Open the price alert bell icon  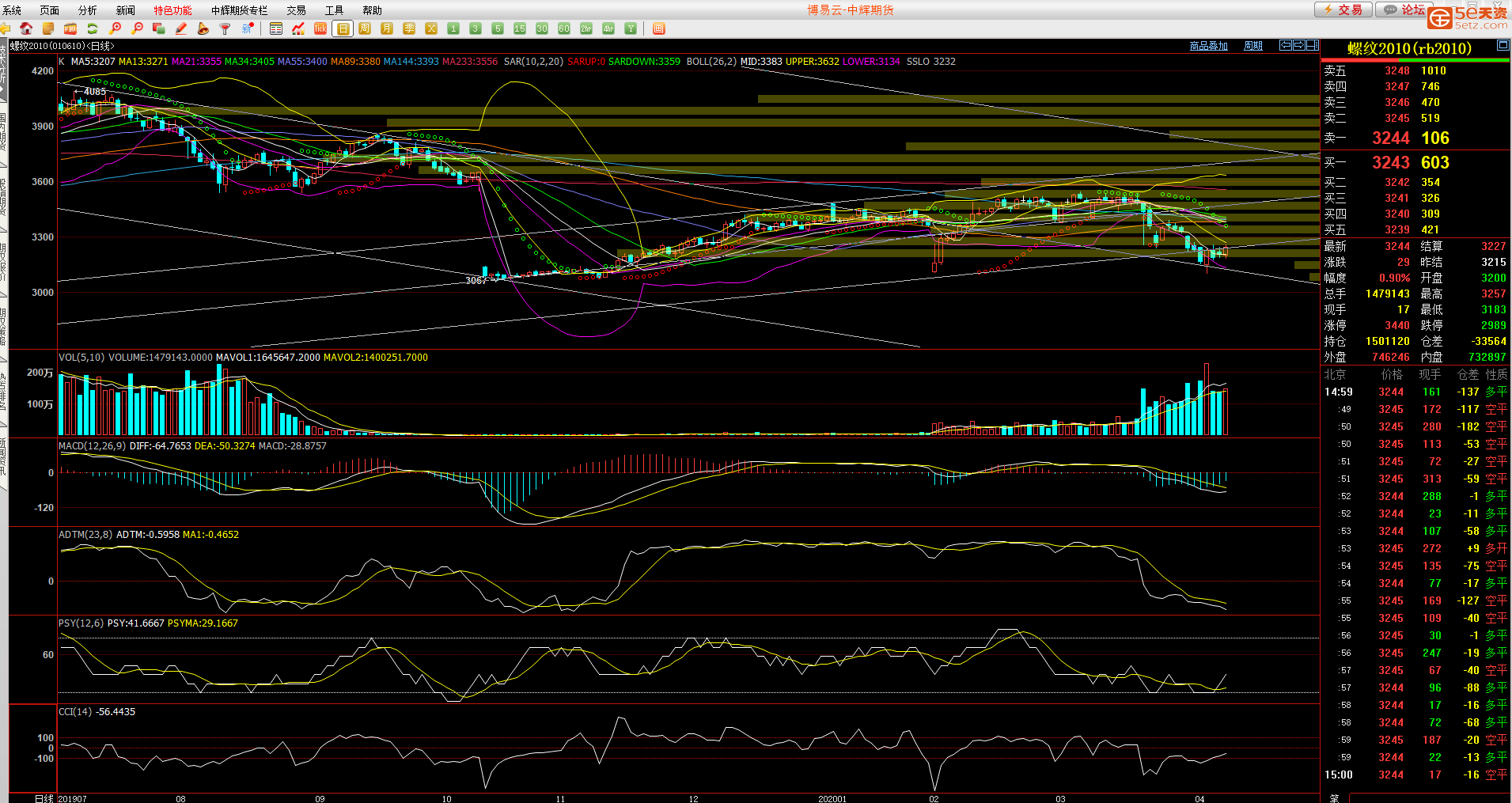[203, 28]
